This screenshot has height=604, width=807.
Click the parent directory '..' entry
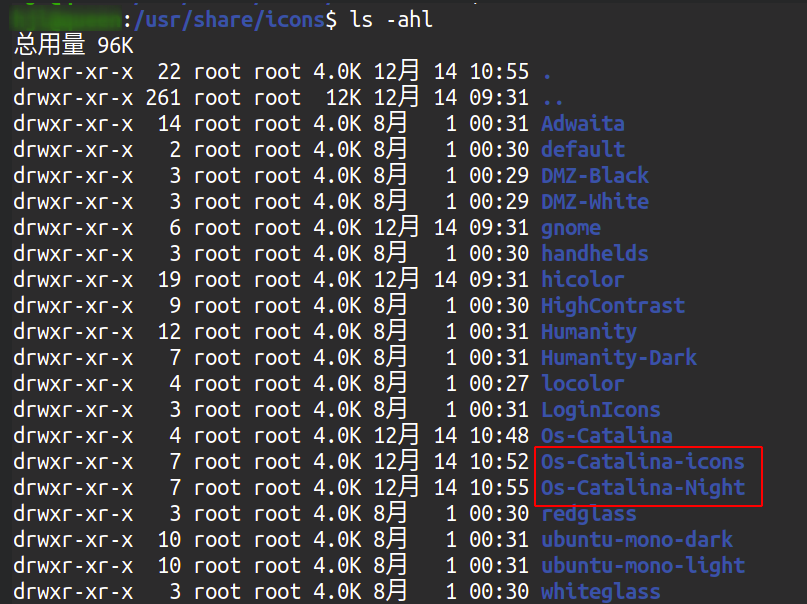pos(552,101)
